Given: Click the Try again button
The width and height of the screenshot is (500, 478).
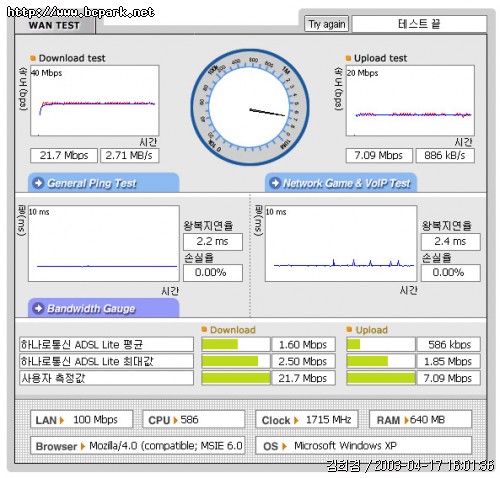Looking at the screenshot, I should pyautogui.click(x=326, y=24).
